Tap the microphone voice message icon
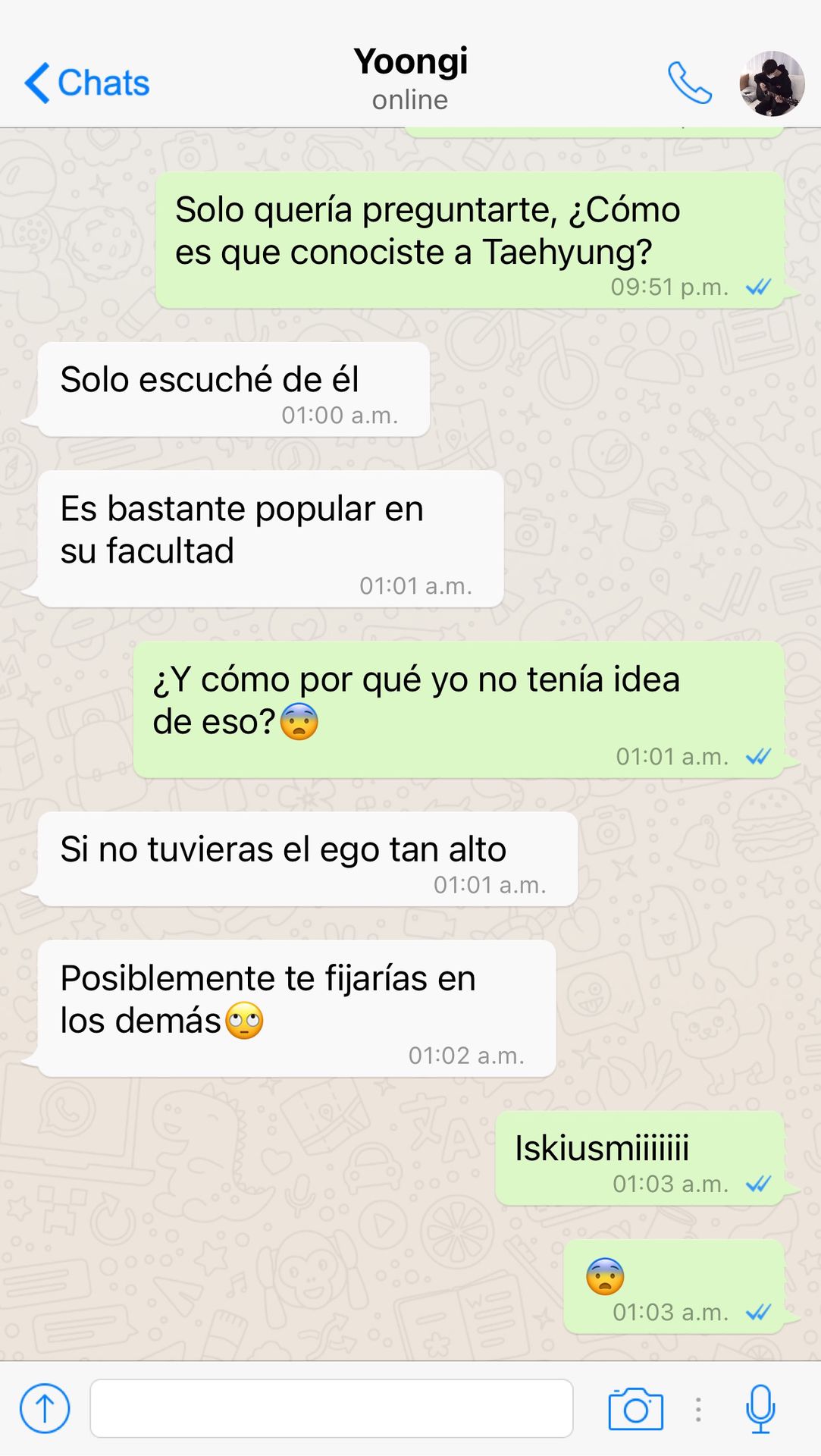The width and height of the screenshot is (821, 1456). point(760,1409)
